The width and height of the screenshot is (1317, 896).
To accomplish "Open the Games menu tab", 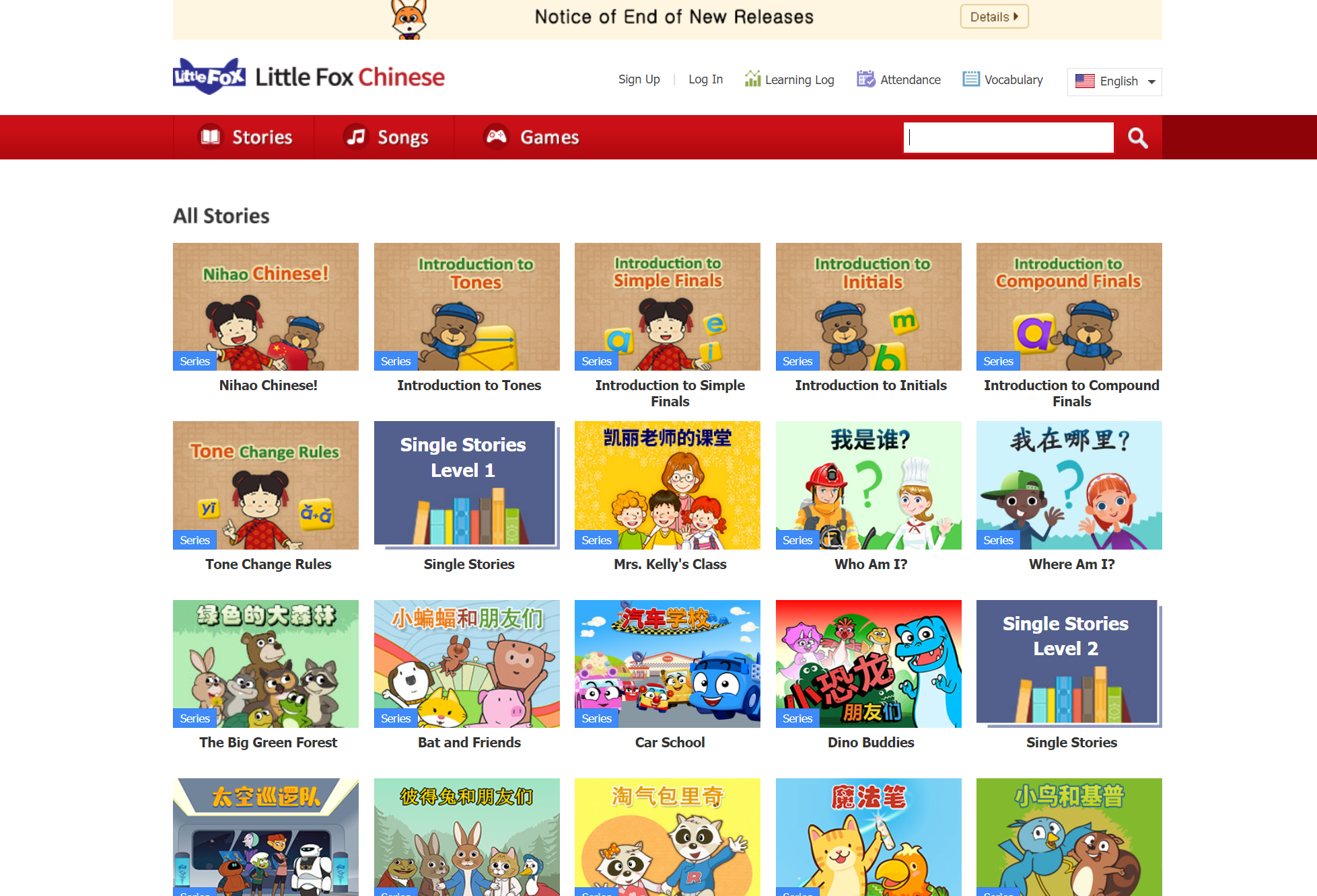I will 531,137.
